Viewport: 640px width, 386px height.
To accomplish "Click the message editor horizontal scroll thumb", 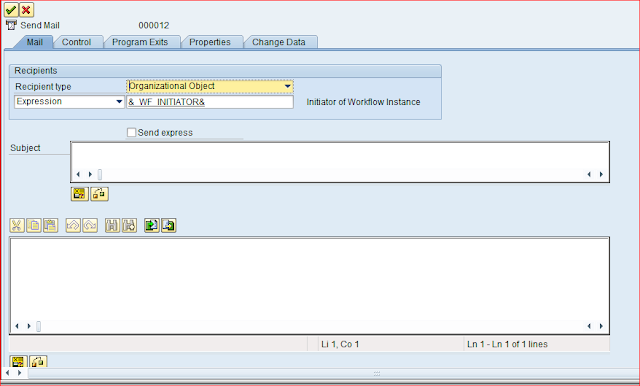I will tap(39, 326).
